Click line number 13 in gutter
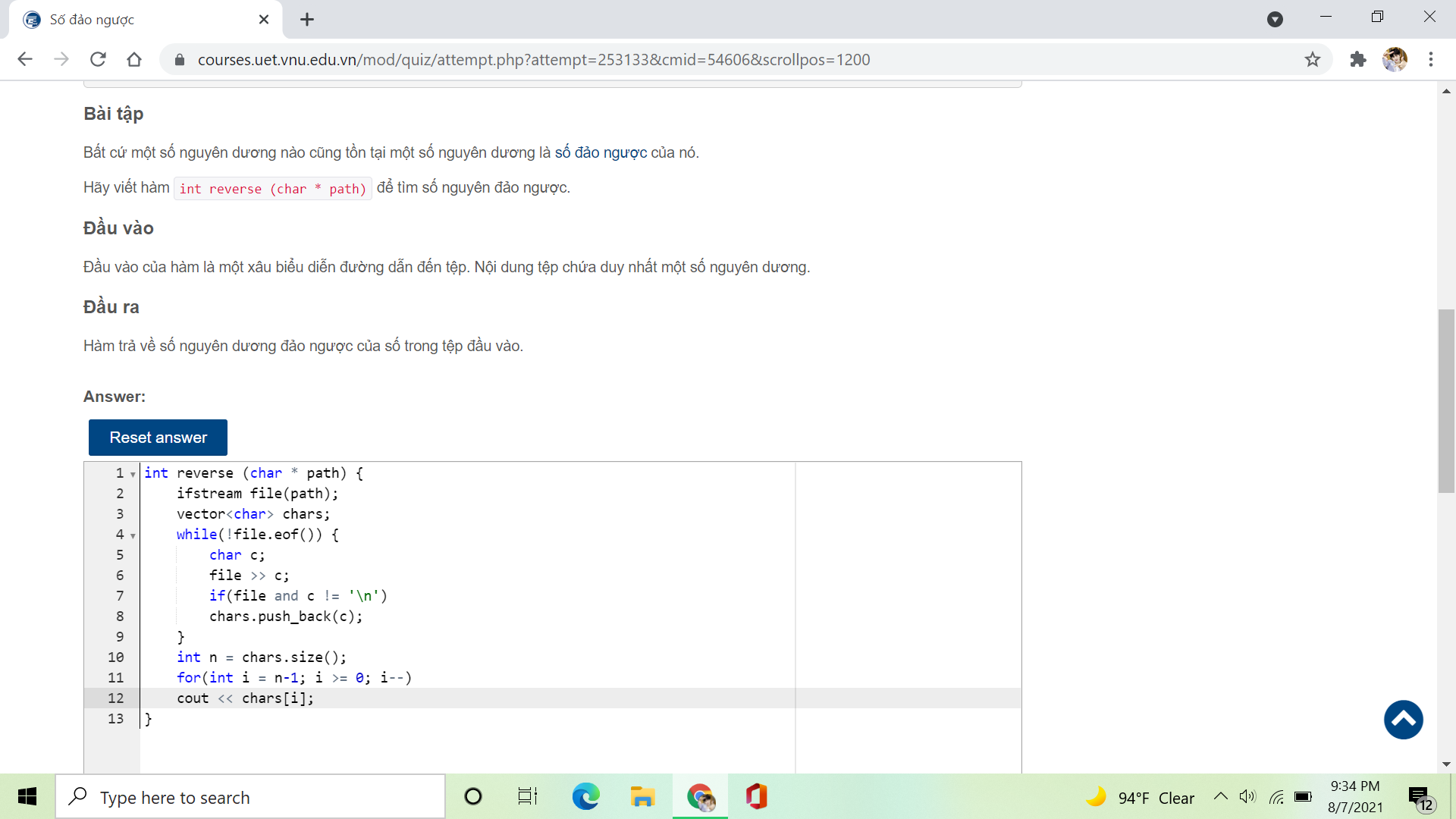Image resolution: width=1456 pixels, height=819 pixels. (115, 719)
